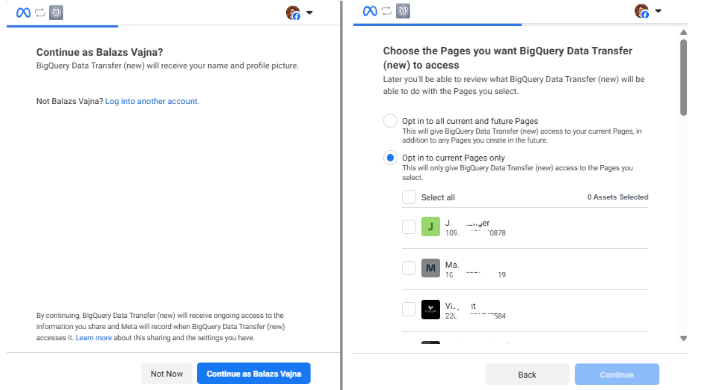The image size is (701, 390).
Task: Click the scrollbar down arrow
Action: click(684, 339)
